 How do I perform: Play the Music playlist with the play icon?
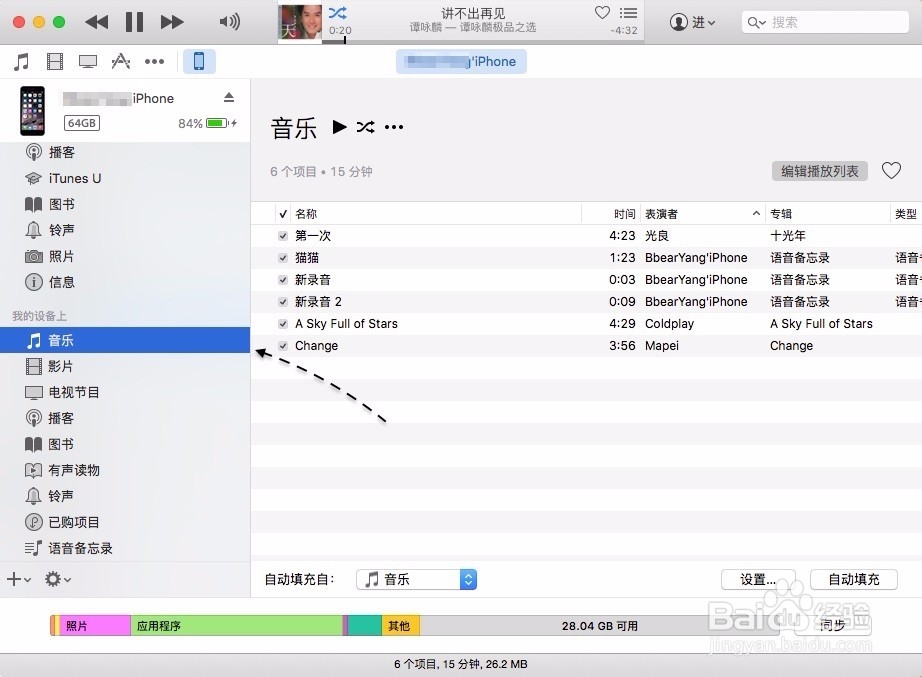339,127
